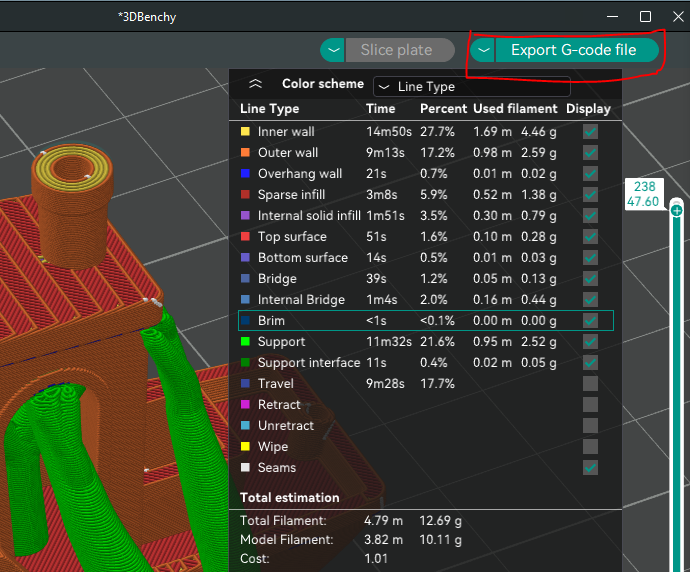
Task: Toggle Bridge display checkbox
Action: click(x=590, y=279)
